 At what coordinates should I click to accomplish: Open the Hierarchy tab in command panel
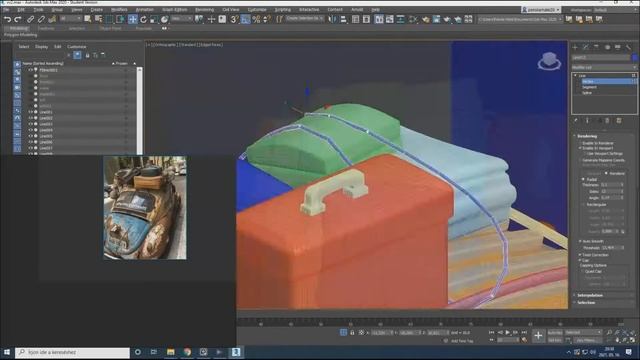[x=597, y=47]
